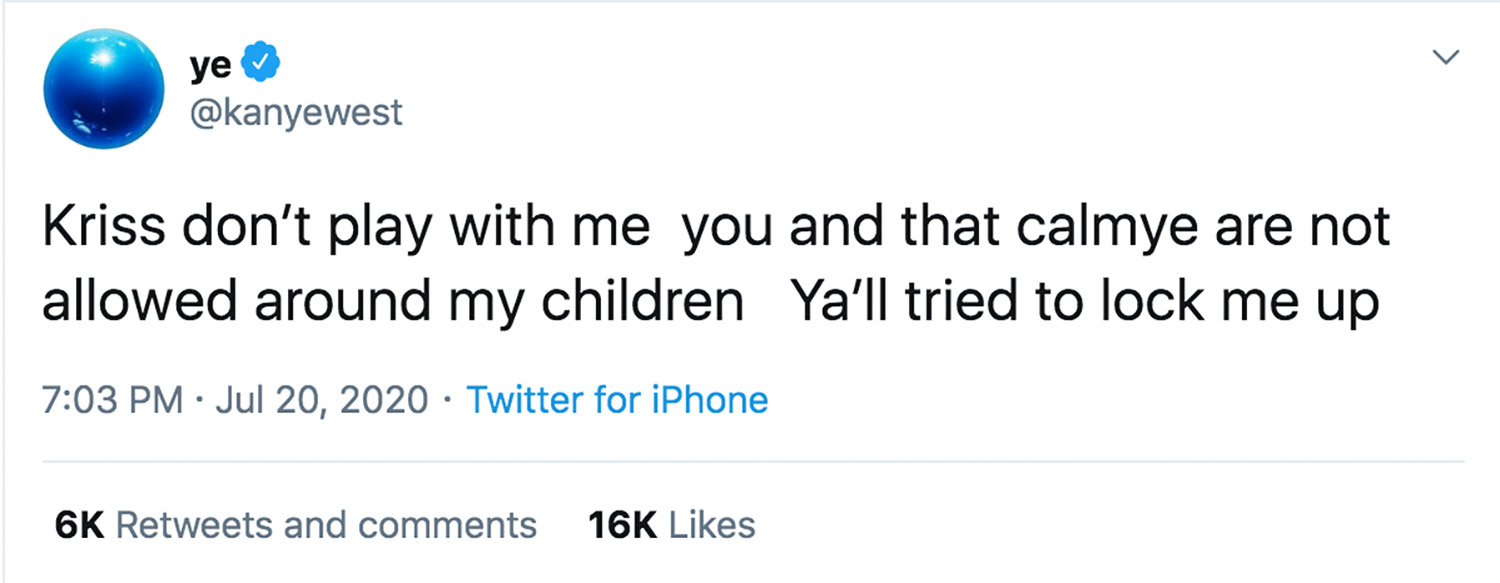
Task: Click the Jul 20, 2020 date
Action: (x=322, y=400)
